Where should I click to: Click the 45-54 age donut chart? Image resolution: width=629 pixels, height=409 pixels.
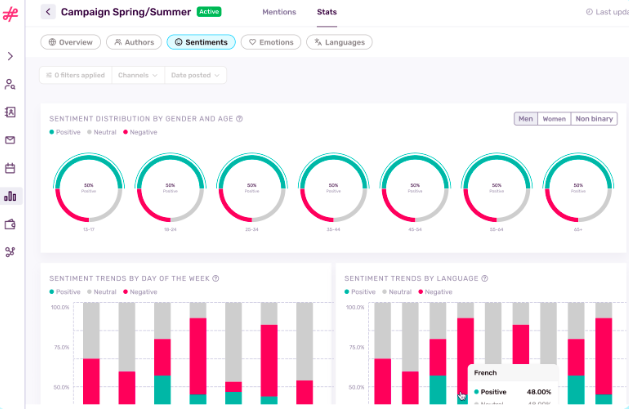415,188
